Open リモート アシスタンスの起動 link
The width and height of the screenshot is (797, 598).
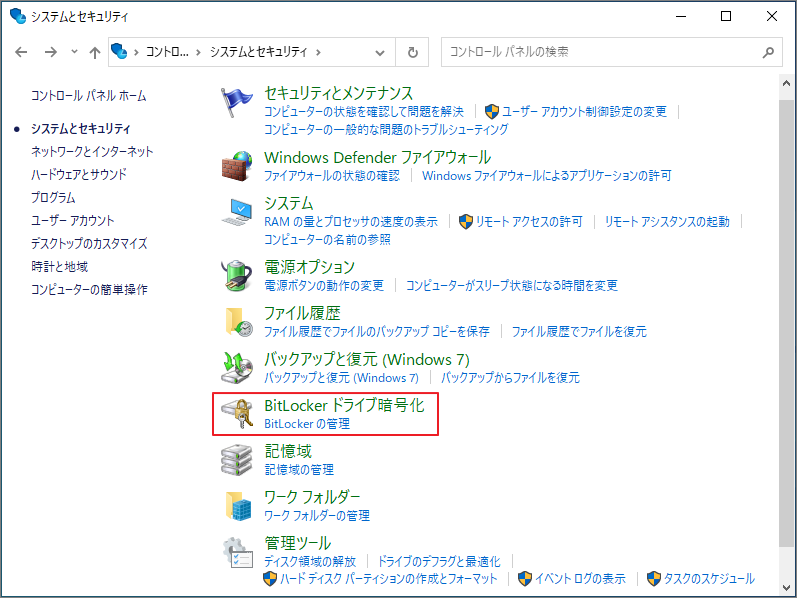point(667,222)
